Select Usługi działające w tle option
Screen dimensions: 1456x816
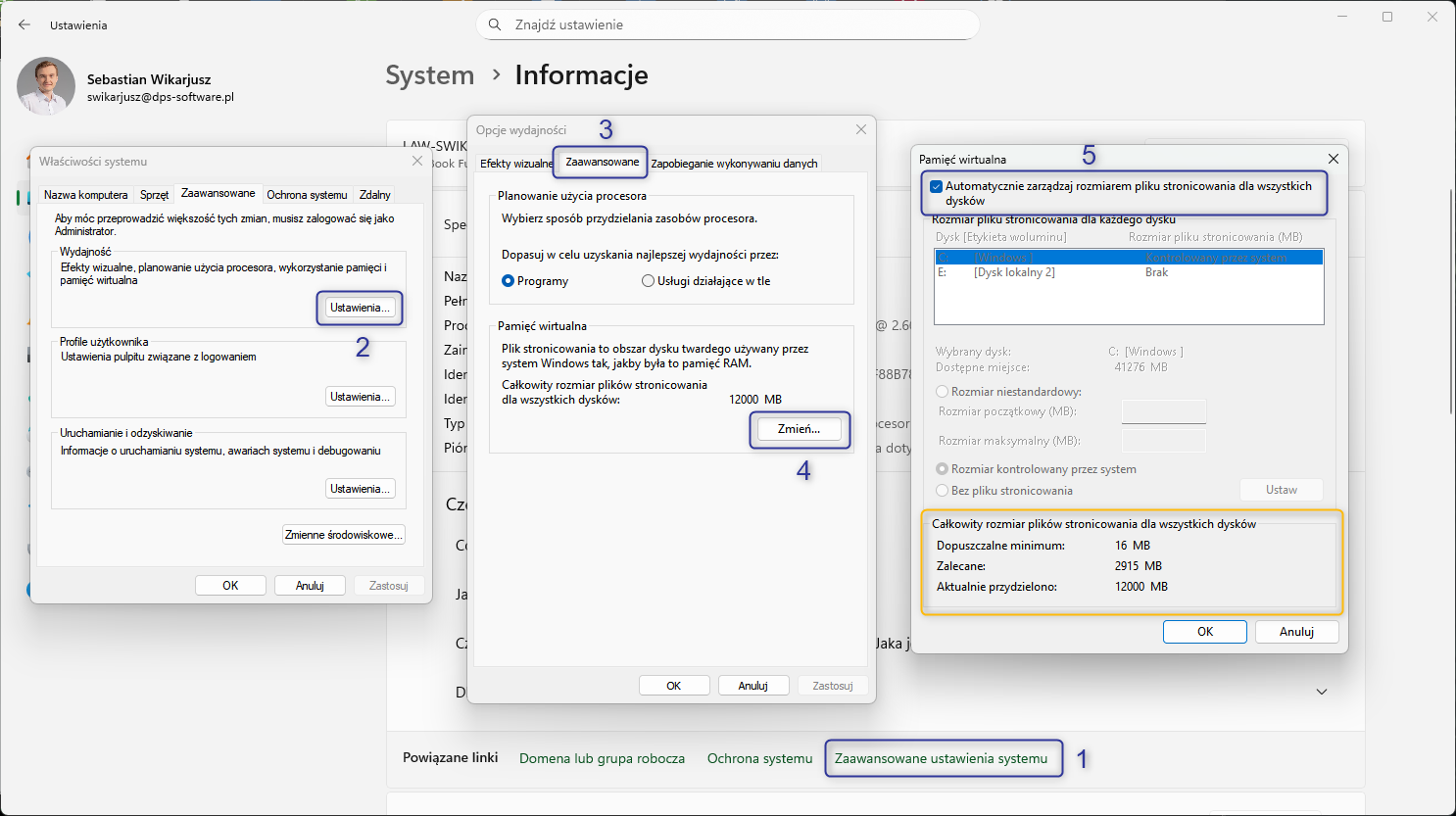(648, 281)
